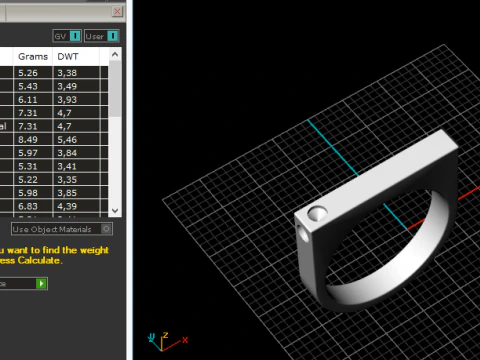The width and height of the screenshot is (480, 360).
Task: Select the 3,38 DWT cell
Action: (76, 73)
